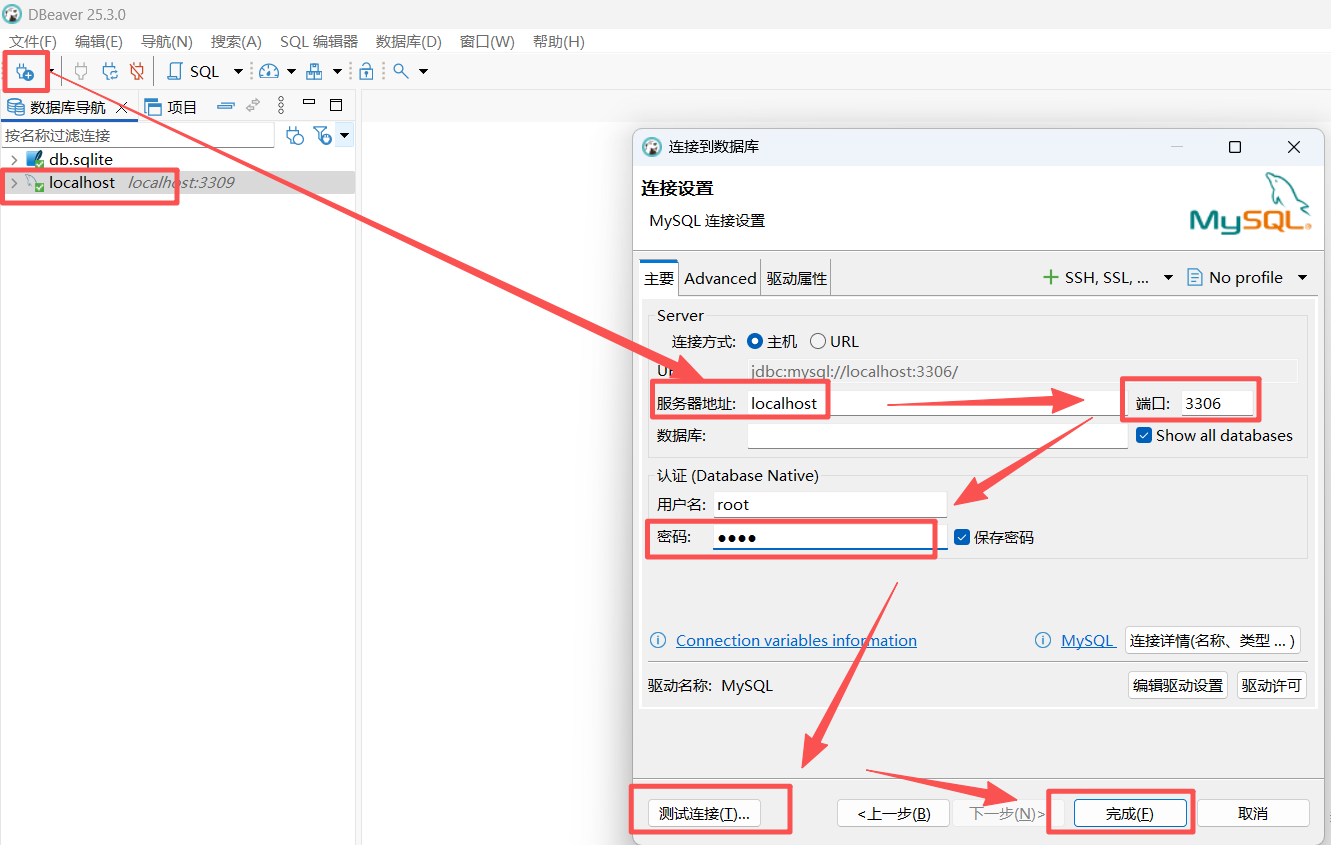Click the collapse all icon in navigator
The image size is (1331, 845).
coord(226,106)
